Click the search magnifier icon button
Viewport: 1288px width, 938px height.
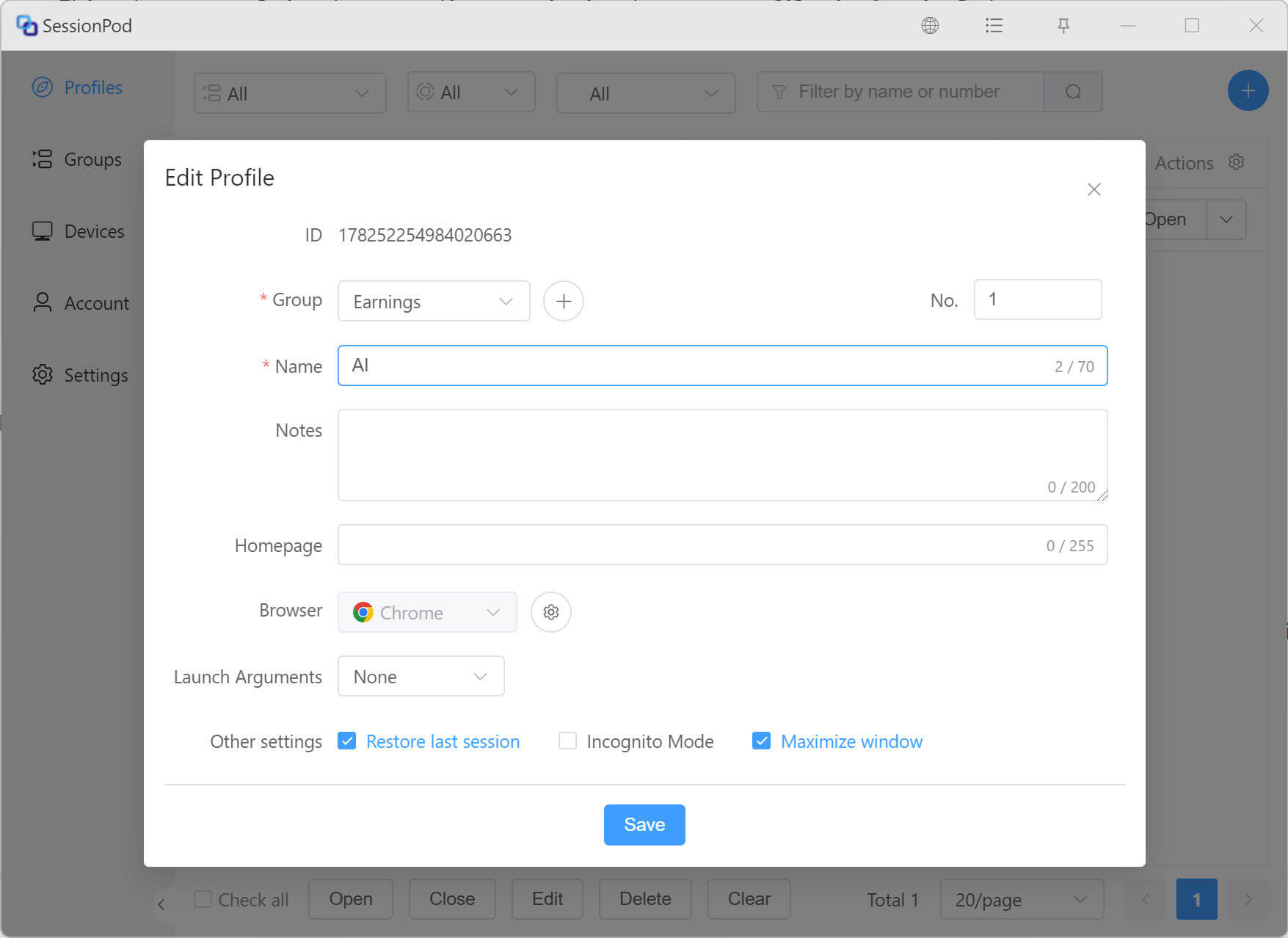point(1073,92)
